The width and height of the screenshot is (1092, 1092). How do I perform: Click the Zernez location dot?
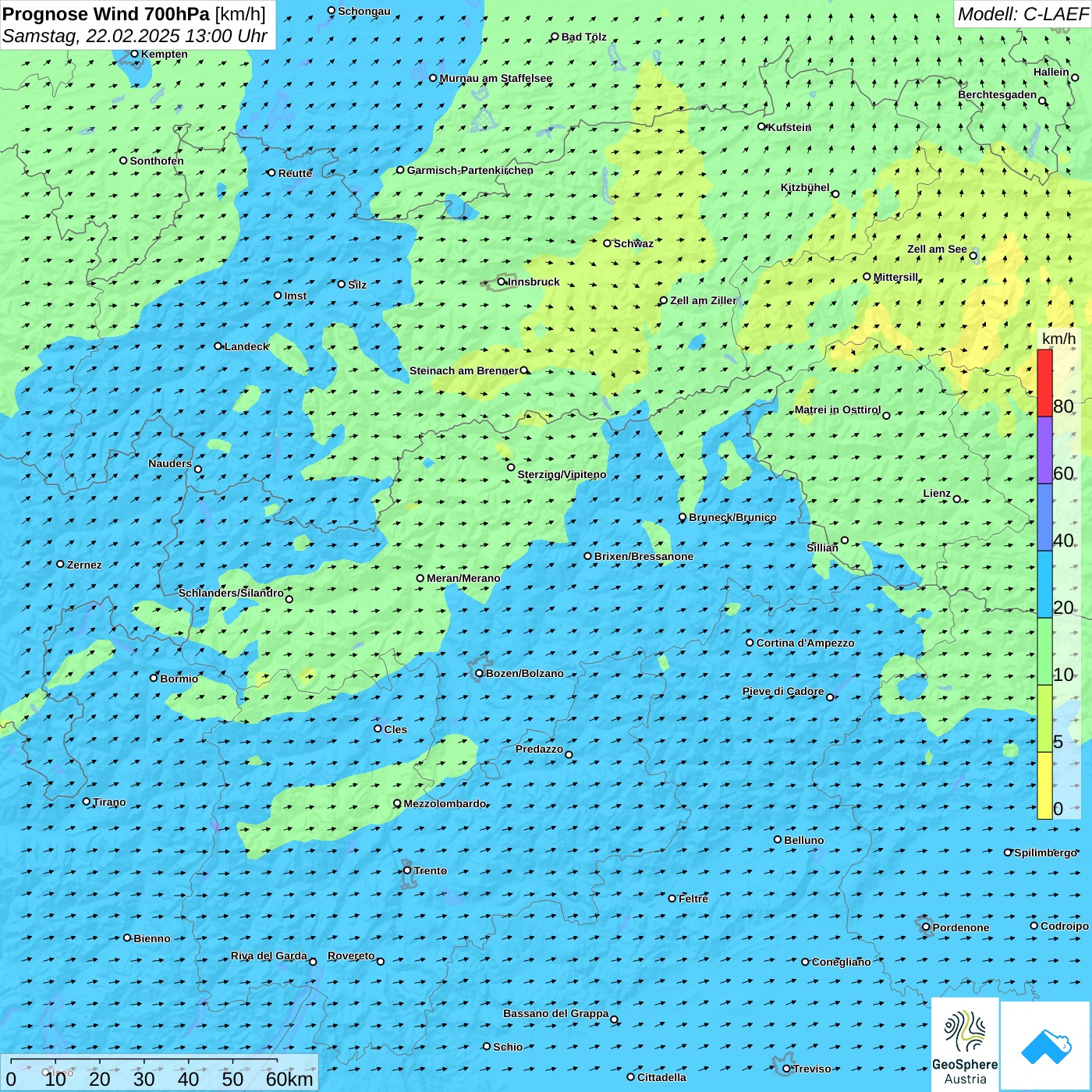(x=60, y=564)
